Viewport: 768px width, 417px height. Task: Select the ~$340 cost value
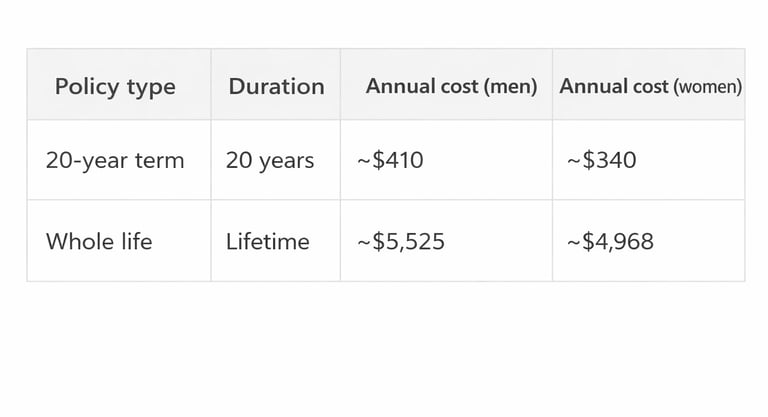point(602,160)
